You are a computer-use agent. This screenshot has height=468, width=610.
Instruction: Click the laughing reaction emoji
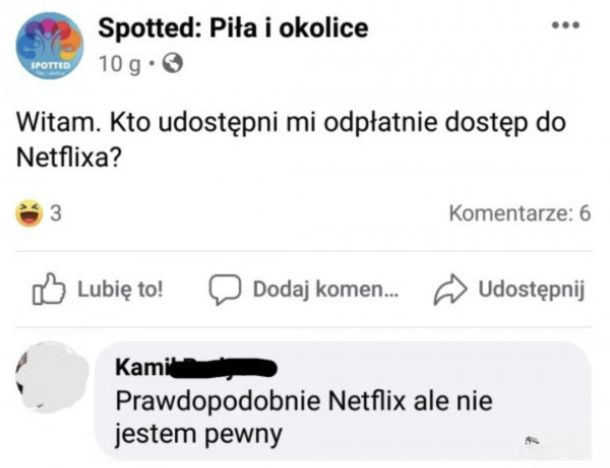(30, 212)
